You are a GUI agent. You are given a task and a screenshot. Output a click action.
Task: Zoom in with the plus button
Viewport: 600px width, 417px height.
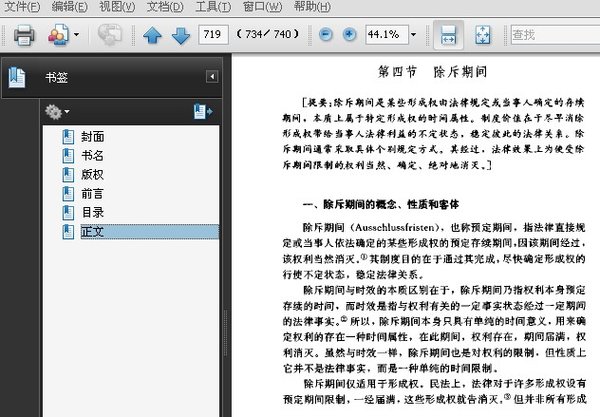point(349,35)
